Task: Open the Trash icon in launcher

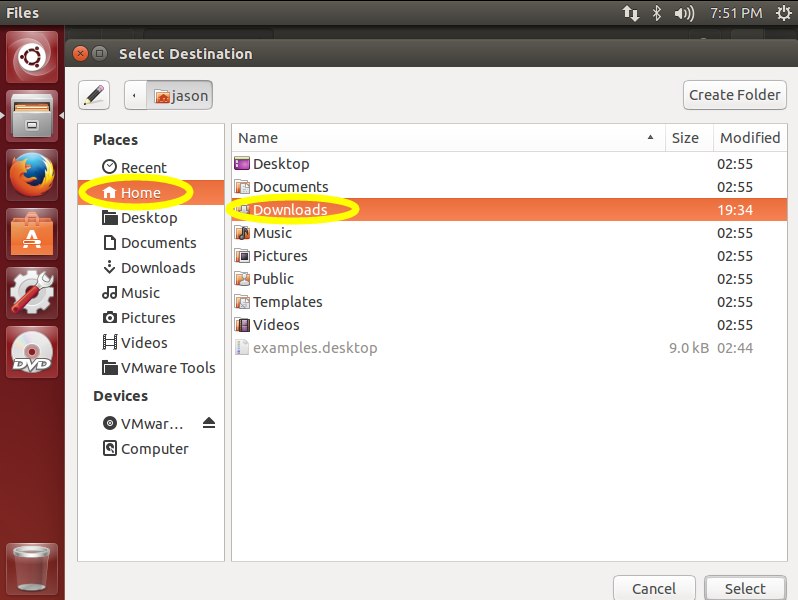Action: click(32, 568)
